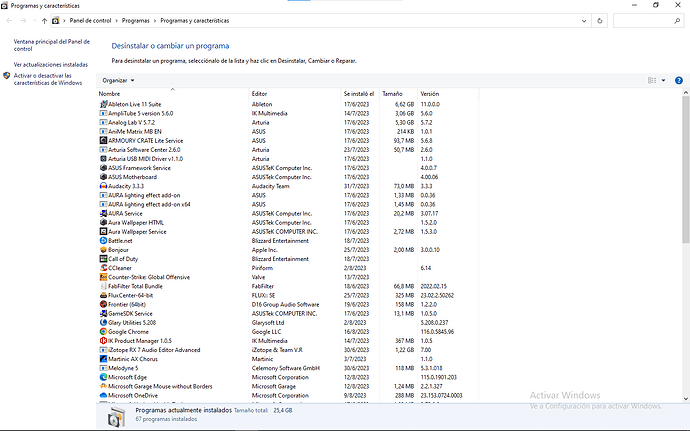Viewport: 690px width, 431px height.
Task: Click the Microsoft Garage Mouse without Borders icon
Action: pyautogui.click(x=103, y=387)
